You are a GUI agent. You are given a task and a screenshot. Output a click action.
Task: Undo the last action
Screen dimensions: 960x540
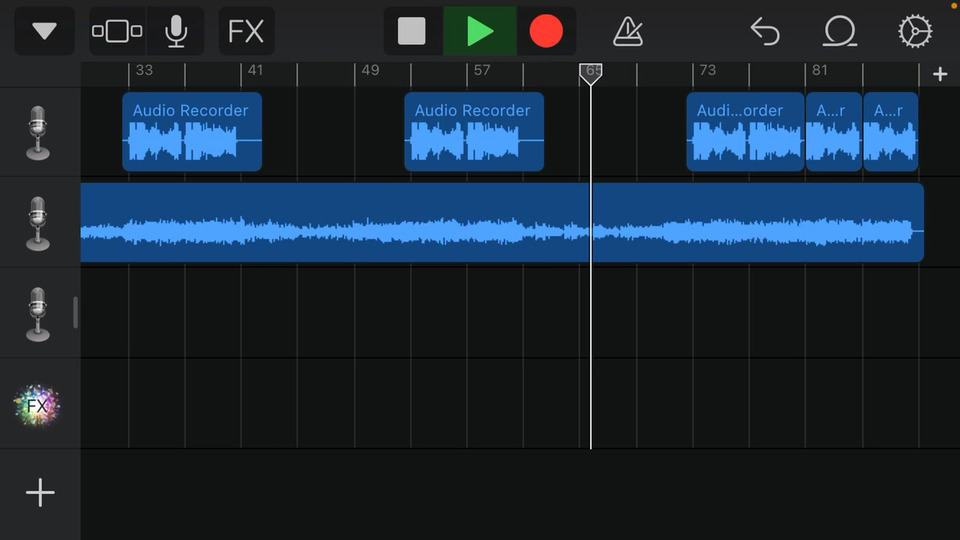point(765,31)
